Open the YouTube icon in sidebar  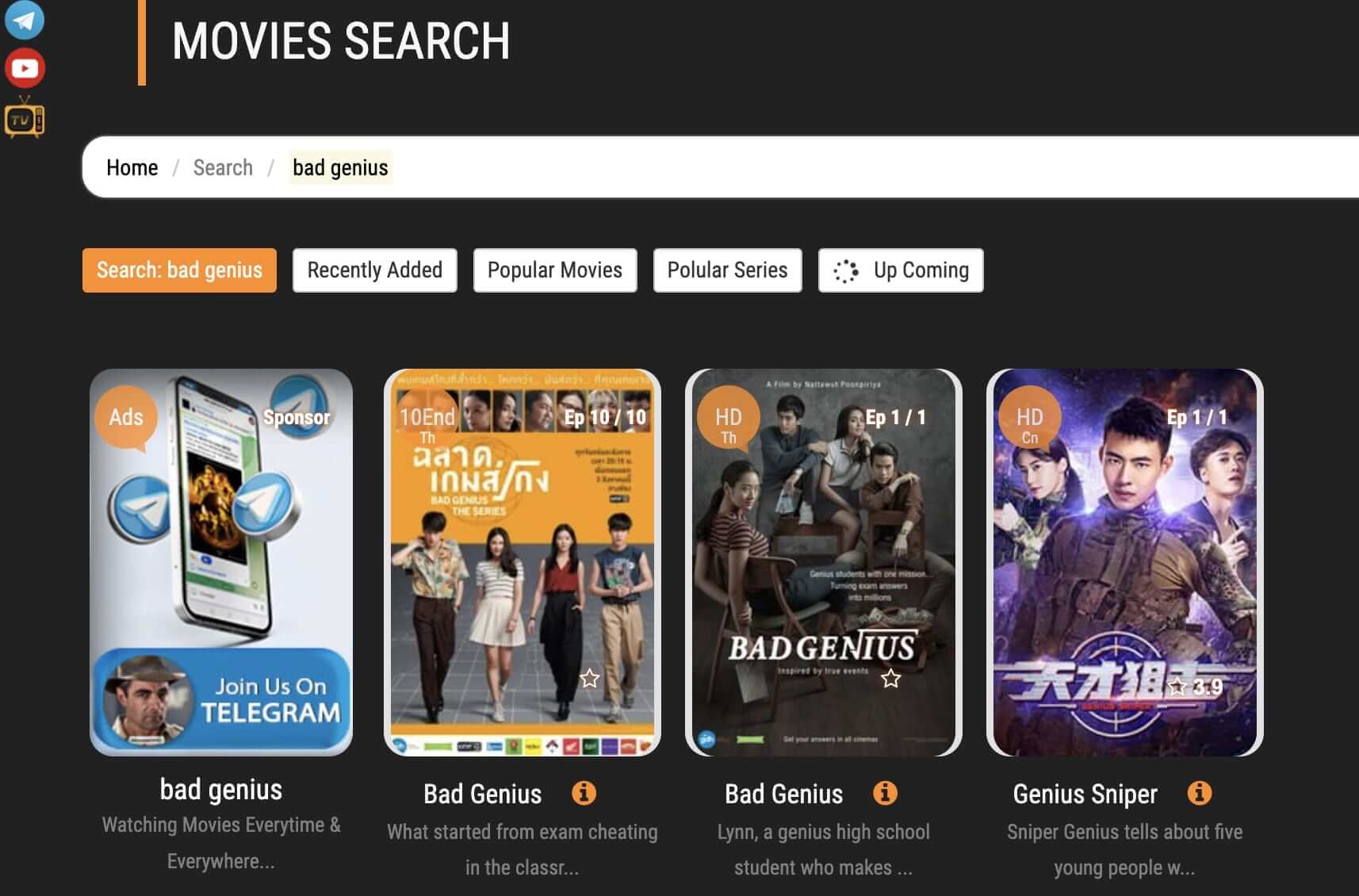pos(25,69)
